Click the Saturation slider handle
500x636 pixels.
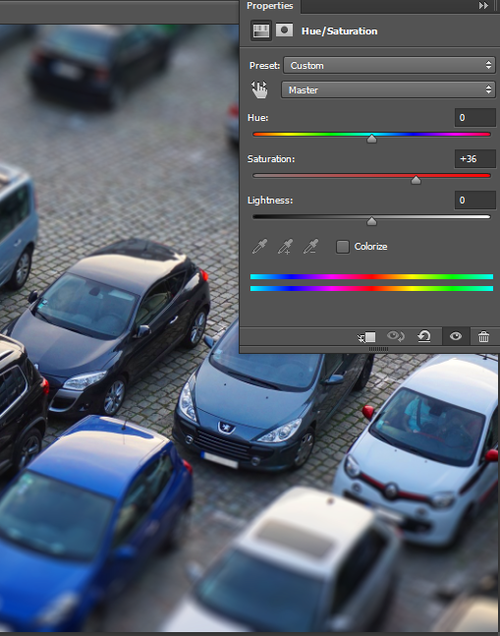[x=416, y=180]
